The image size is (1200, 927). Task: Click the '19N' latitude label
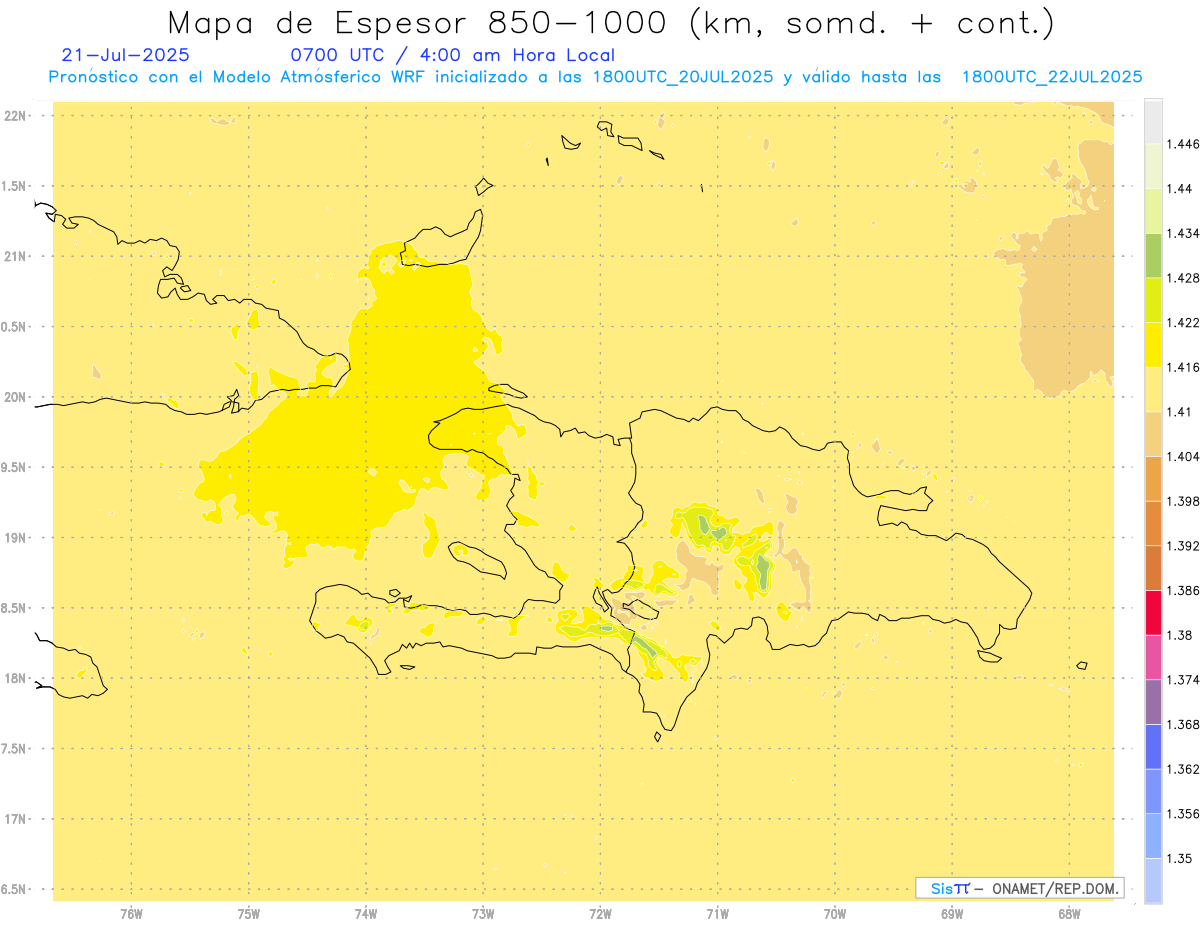(17, 538)
